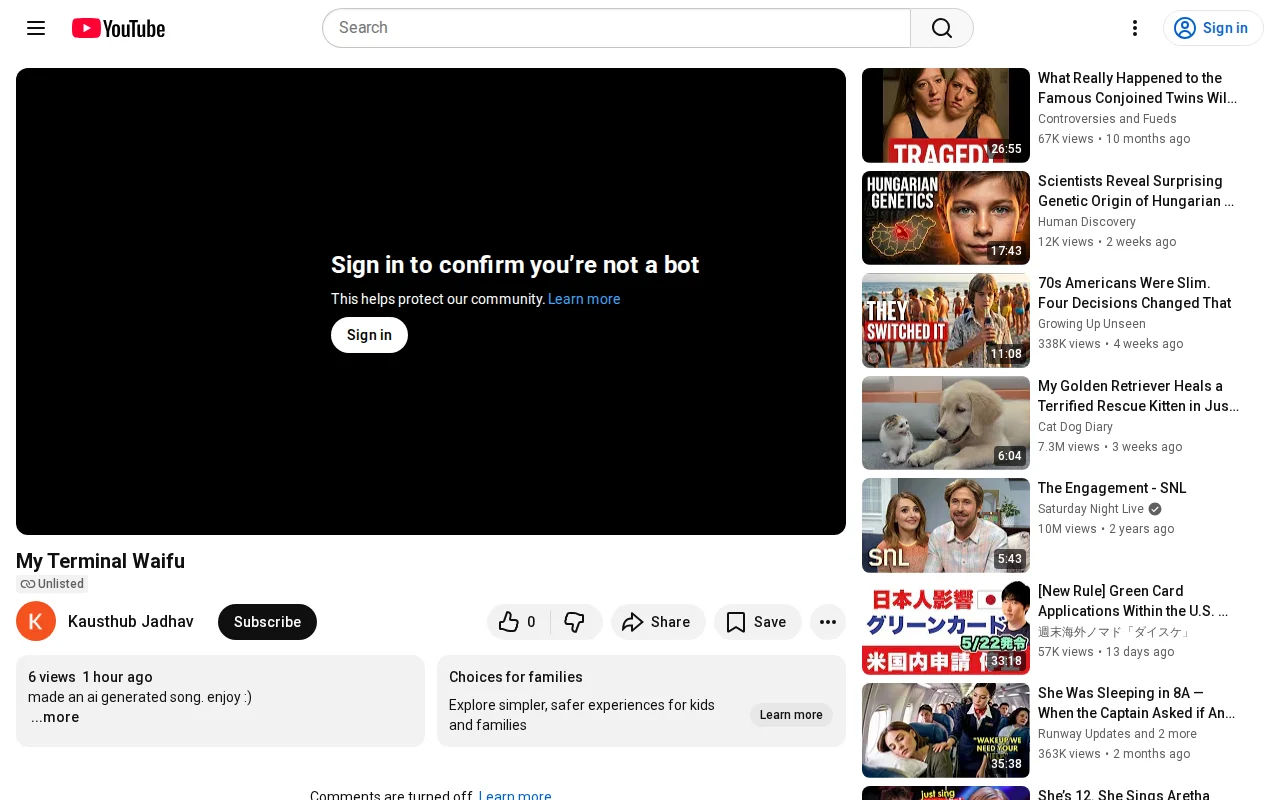Image resolution: width=1280 pixels, height=800 pixels.
Task: Click Sign in button inside player
Action: click(369, 335)
